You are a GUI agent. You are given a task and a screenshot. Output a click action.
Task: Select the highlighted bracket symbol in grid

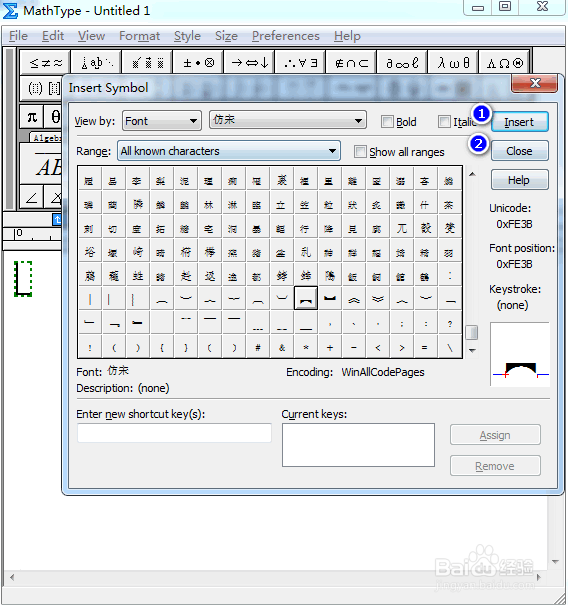tap(306, 298)
